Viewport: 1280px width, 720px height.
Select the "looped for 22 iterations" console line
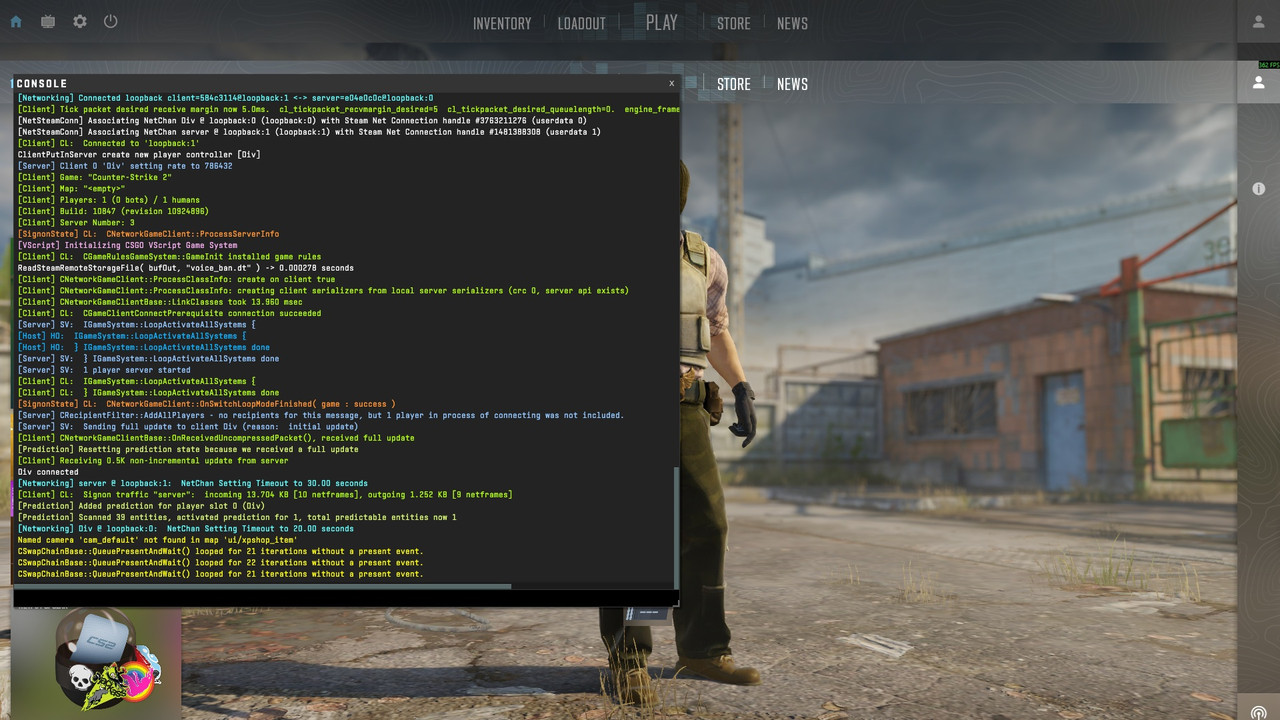pyautogui.click(x=221, y=563)
